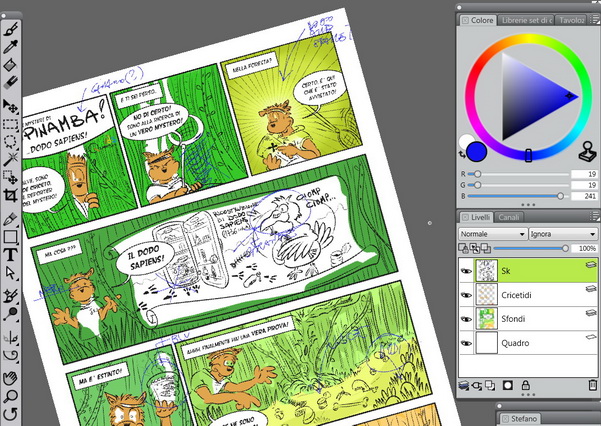601x426 pixels.
Task: Hide the Cricetidi layer
Action: coord(466,295)
